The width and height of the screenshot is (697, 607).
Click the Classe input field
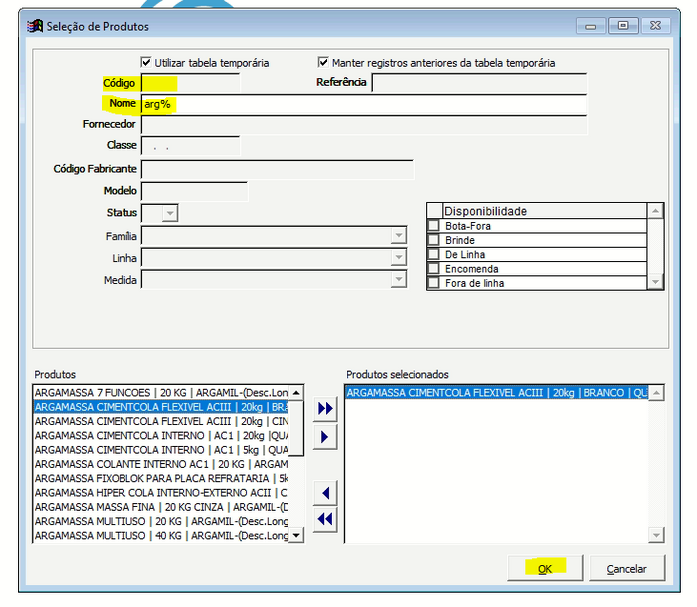tap(190, 146)
